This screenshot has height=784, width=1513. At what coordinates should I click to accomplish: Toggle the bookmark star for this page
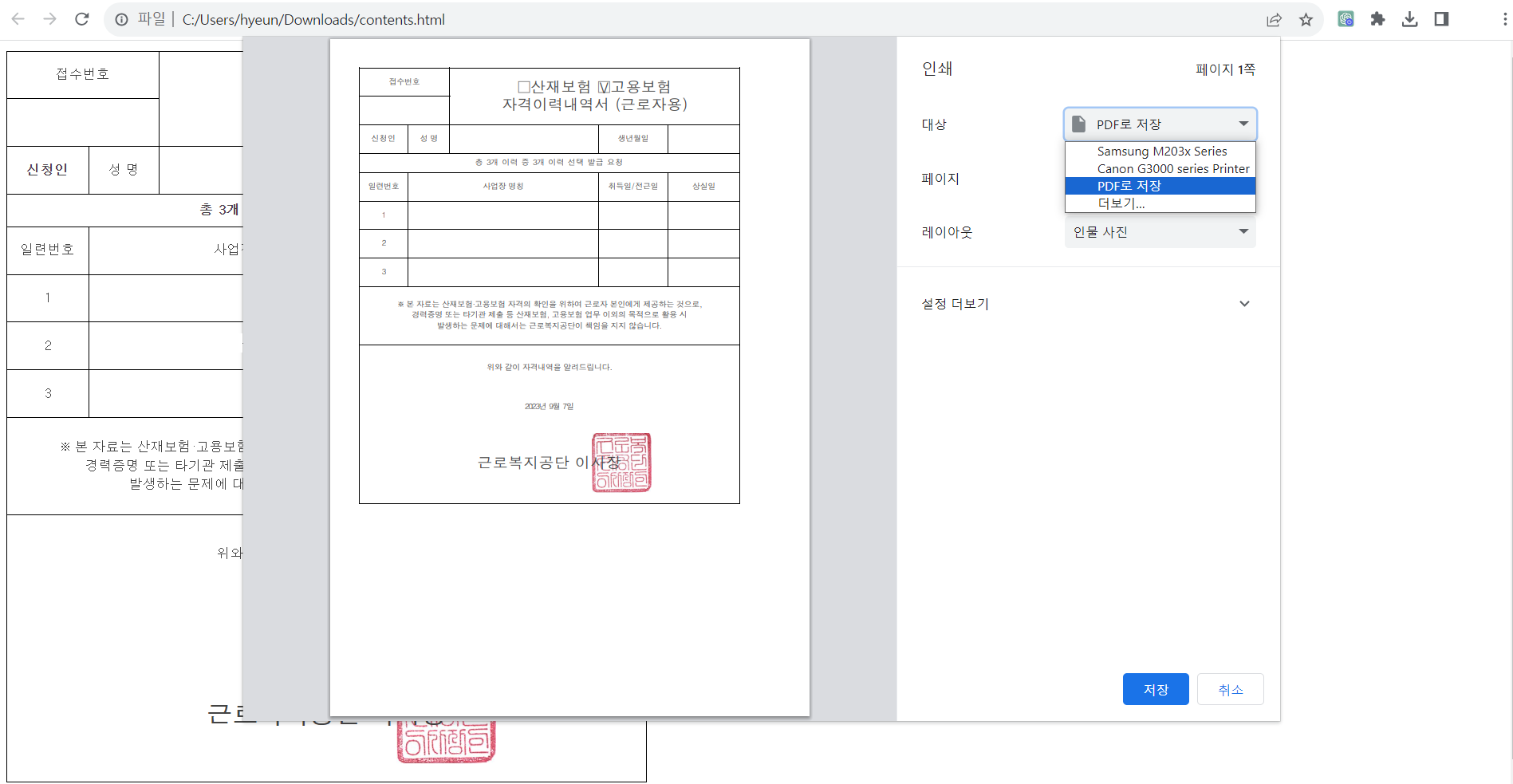1306,19
